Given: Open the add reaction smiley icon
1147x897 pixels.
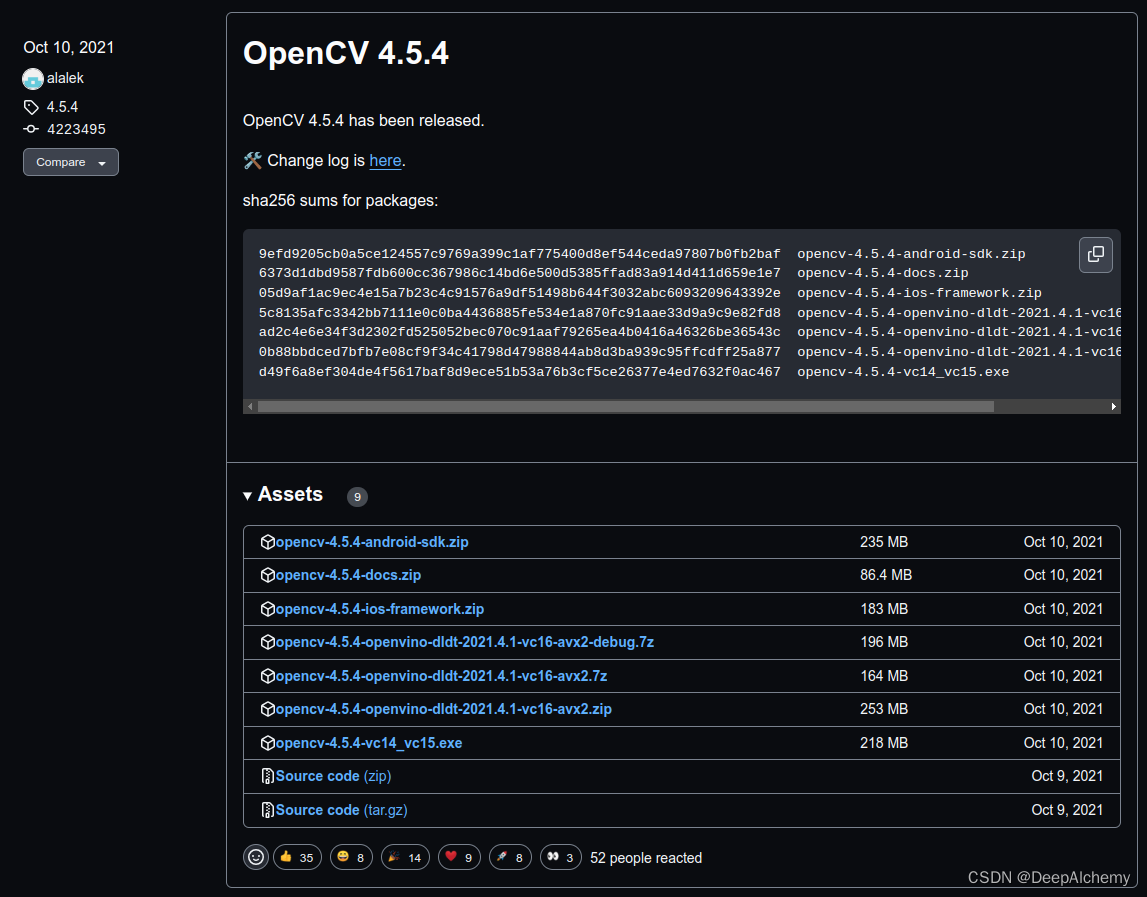Looking at the screenshot, I should click(x=255, y=857).
